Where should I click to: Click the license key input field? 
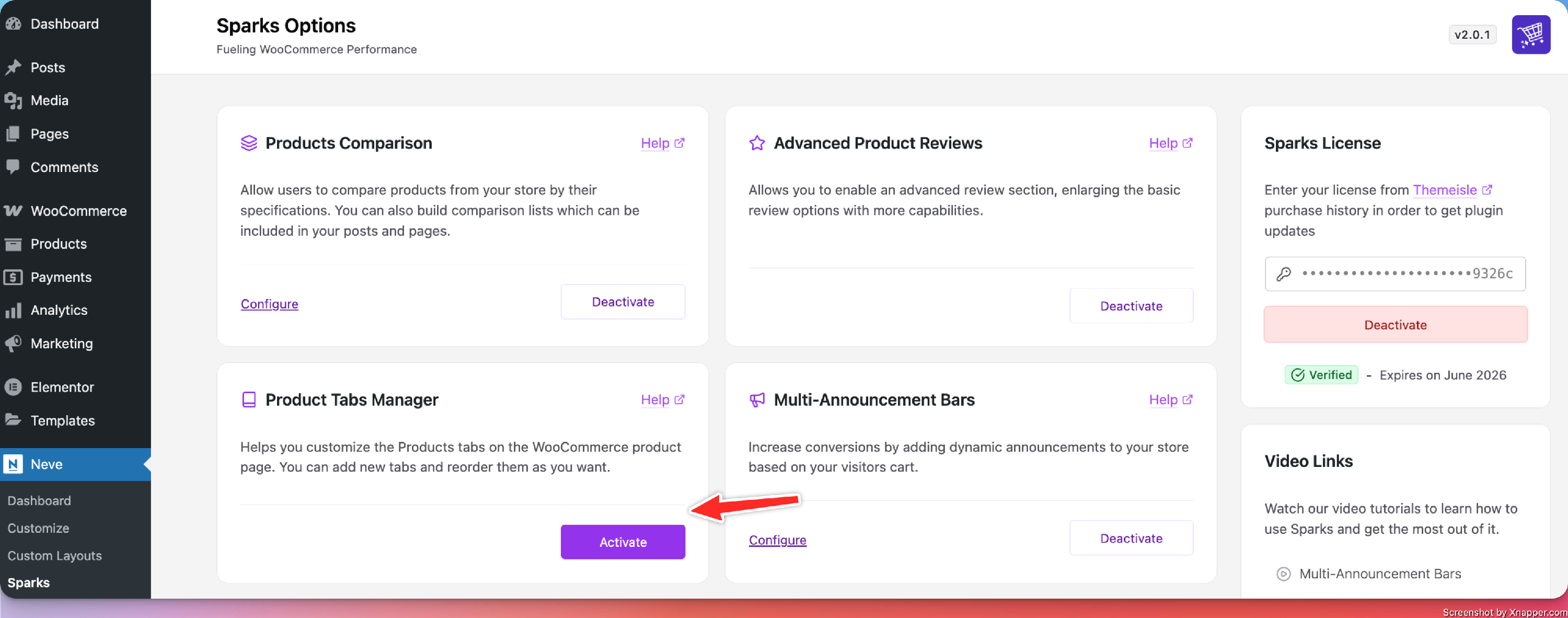(x=1394, y=273)
